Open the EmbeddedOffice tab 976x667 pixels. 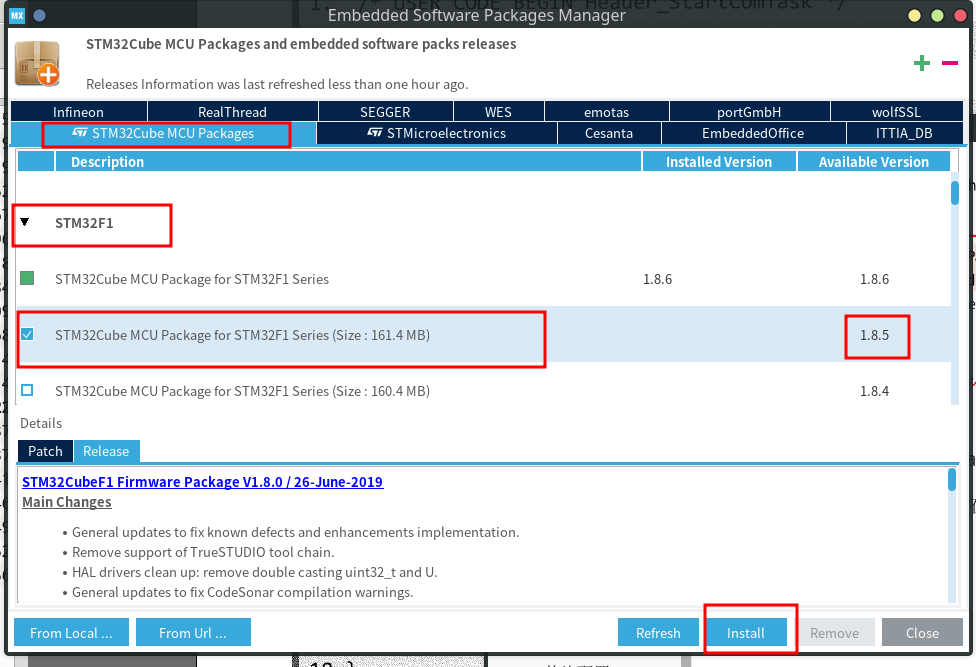point(753,133)
